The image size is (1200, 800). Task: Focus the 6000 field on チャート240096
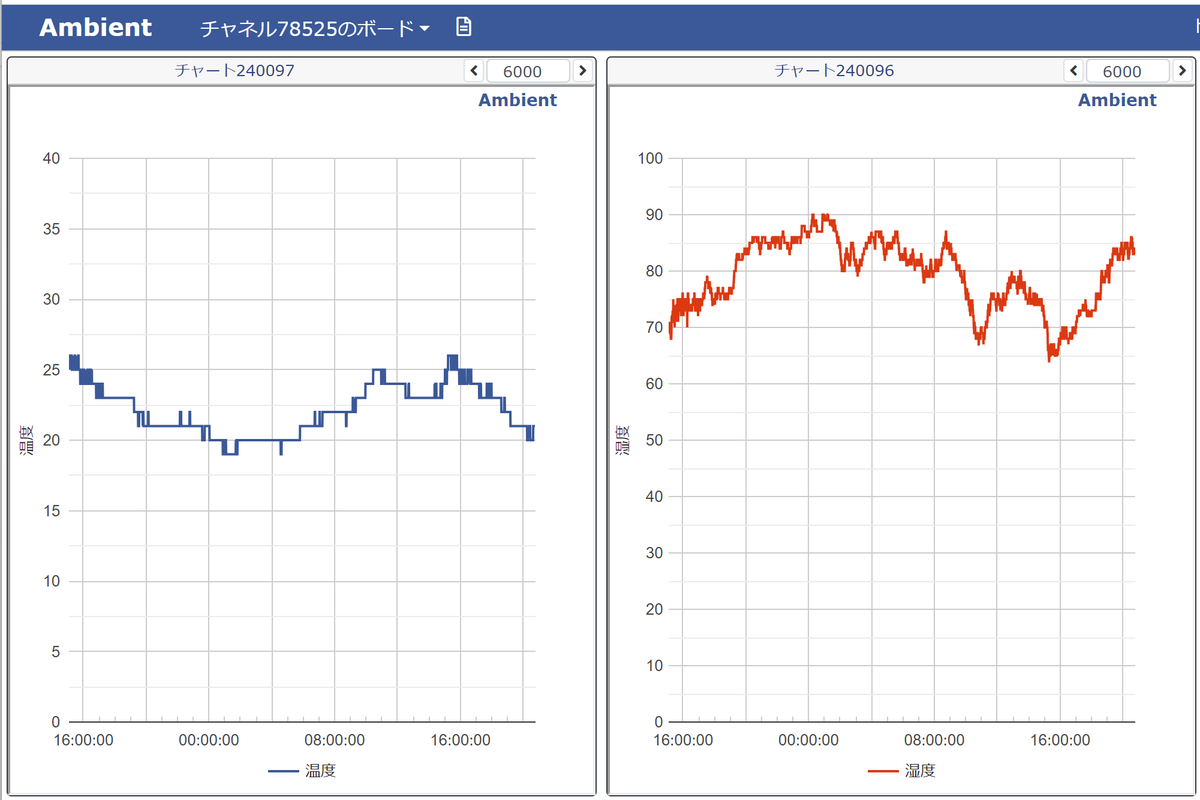(x=1127, y=71)
